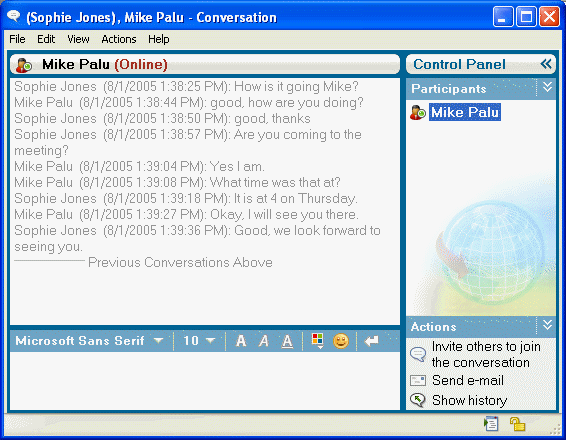Open the Help menu

pyautogui.click(x=159, y=39)
